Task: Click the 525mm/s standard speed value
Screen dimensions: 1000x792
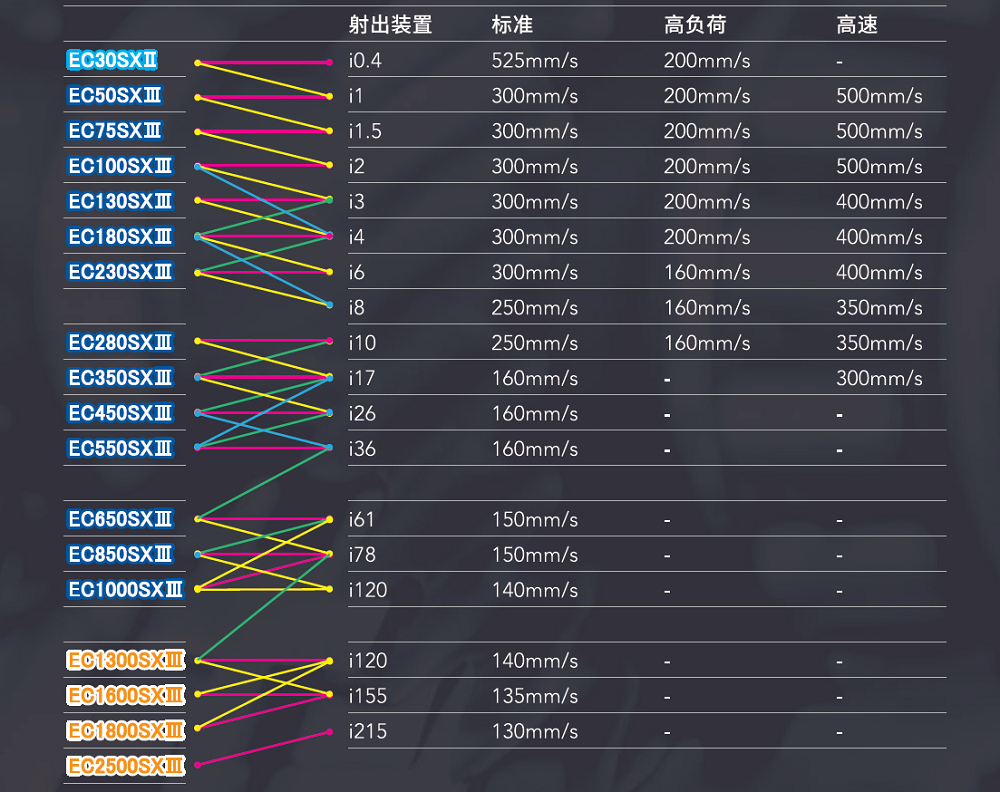Action: tap(534, 61)
